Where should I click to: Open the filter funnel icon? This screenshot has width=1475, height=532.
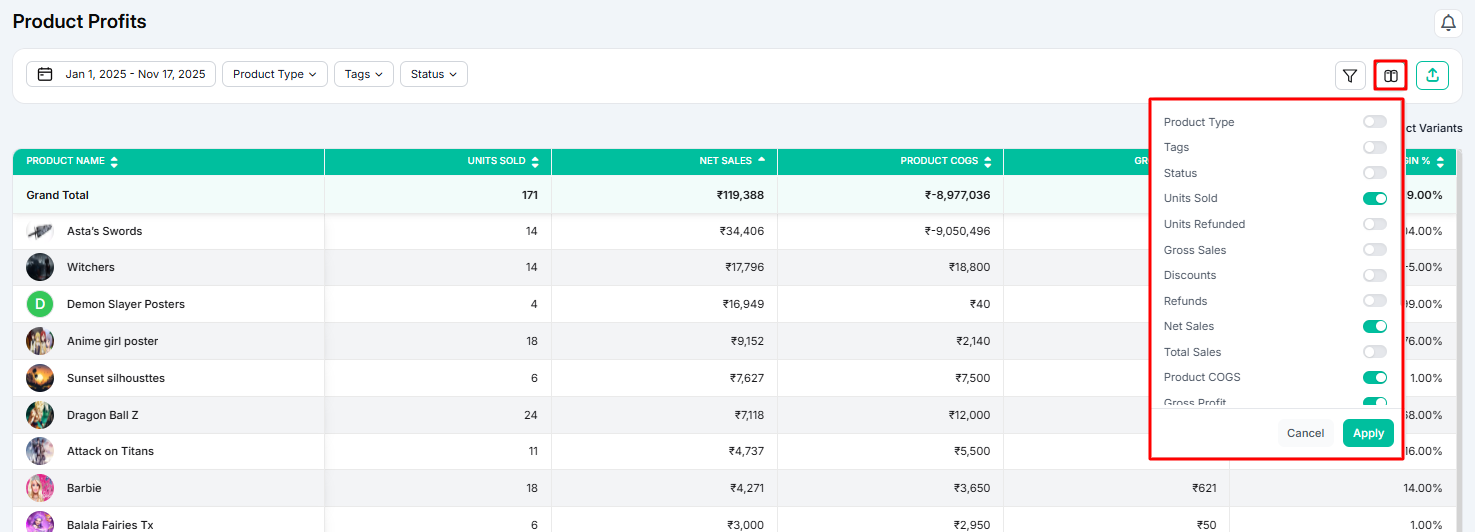1350,75
